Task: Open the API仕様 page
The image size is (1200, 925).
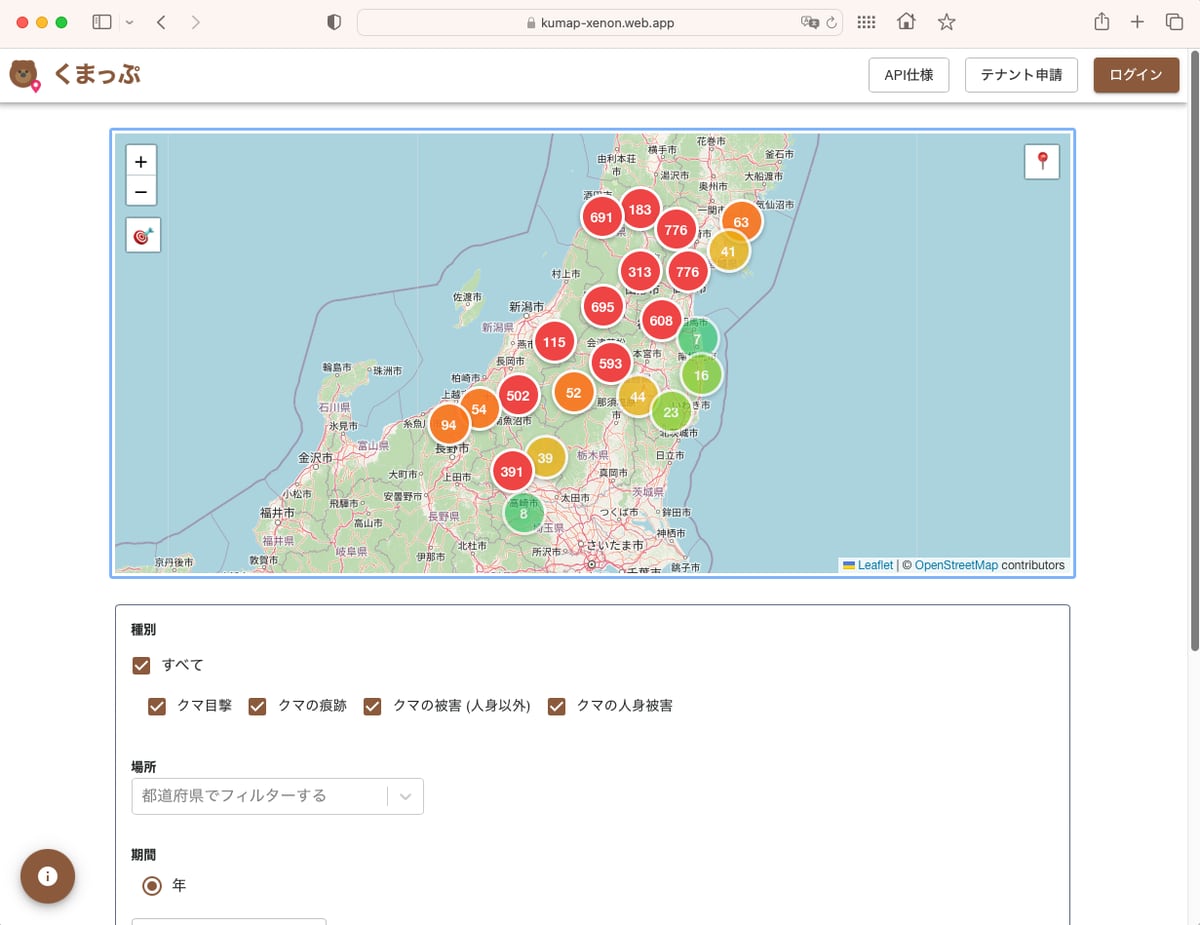Action: 907,75
